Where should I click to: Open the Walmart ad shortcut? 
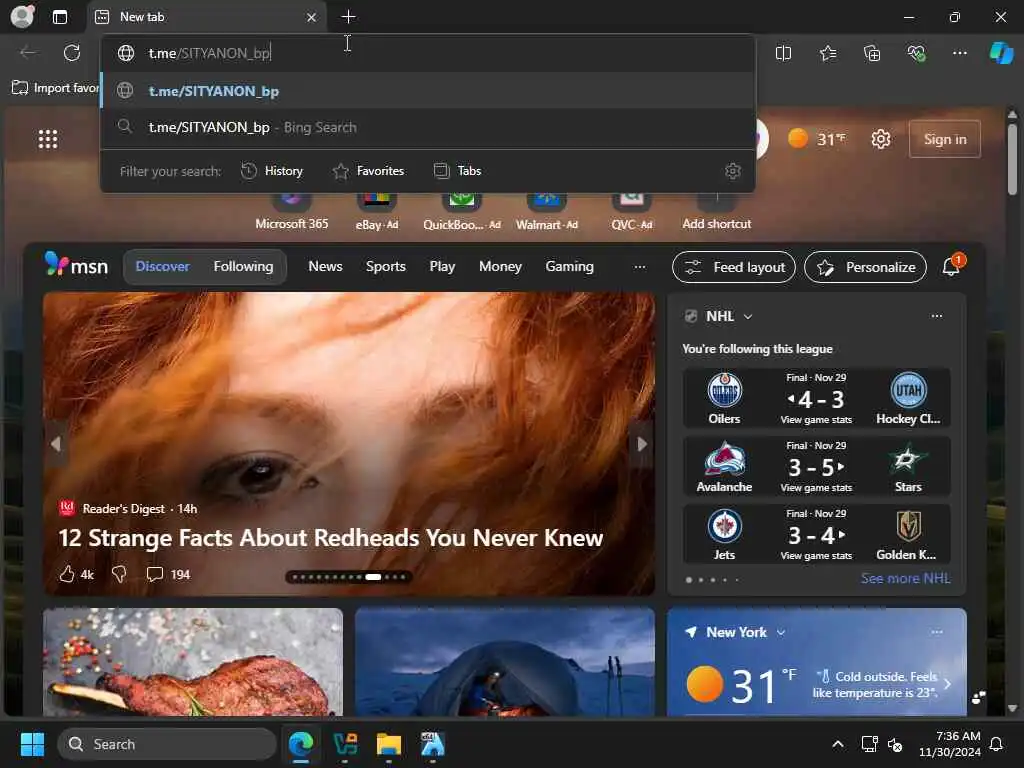[547, 212]
